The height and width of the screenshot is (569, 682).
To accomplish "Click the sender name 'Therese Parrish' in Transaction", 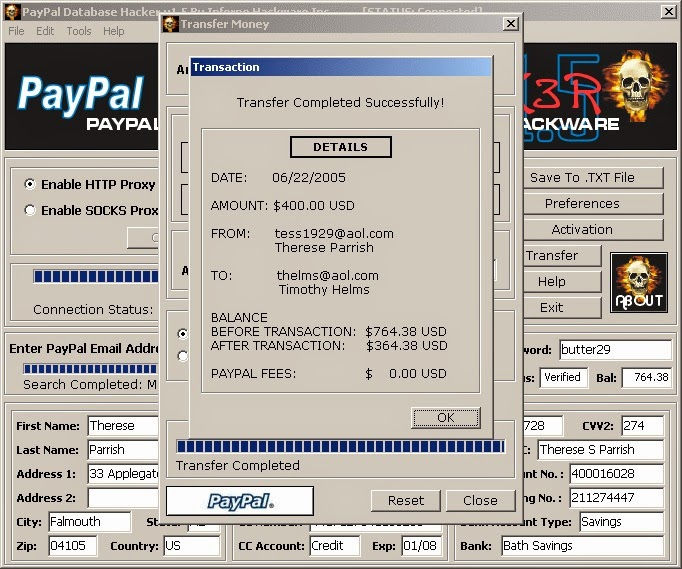I will pos(324,248).
